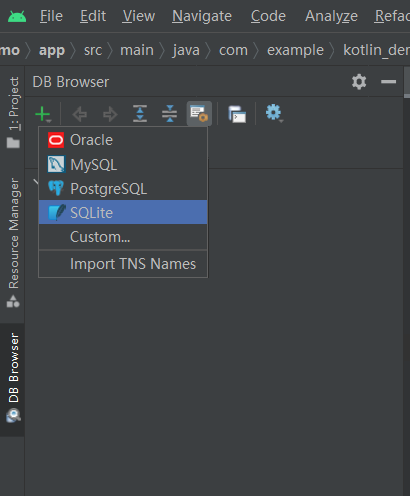Choose Import TNS Names
This screenshot has width=410, height=496.
[123, 264]
